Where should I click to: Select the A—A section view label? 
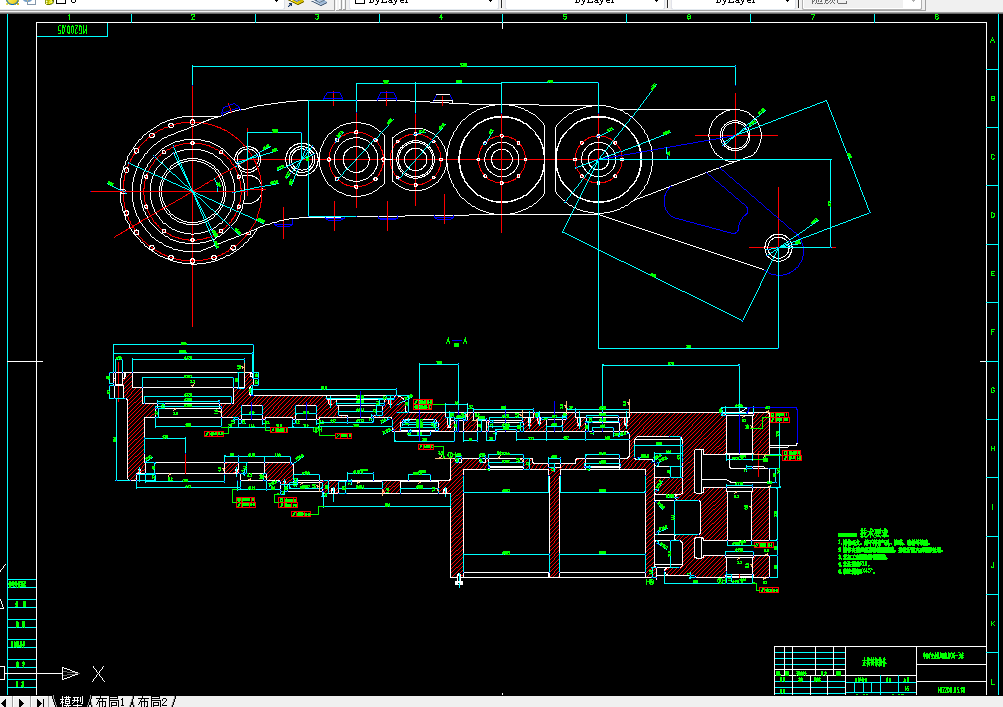click(x=456, y=342)
